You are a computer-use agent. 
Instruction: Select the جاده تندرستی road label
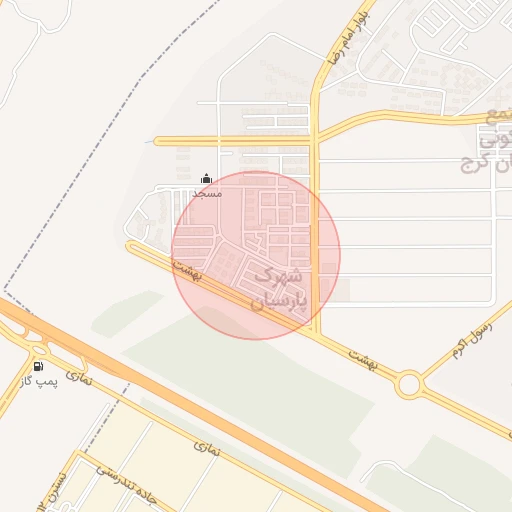127,485
